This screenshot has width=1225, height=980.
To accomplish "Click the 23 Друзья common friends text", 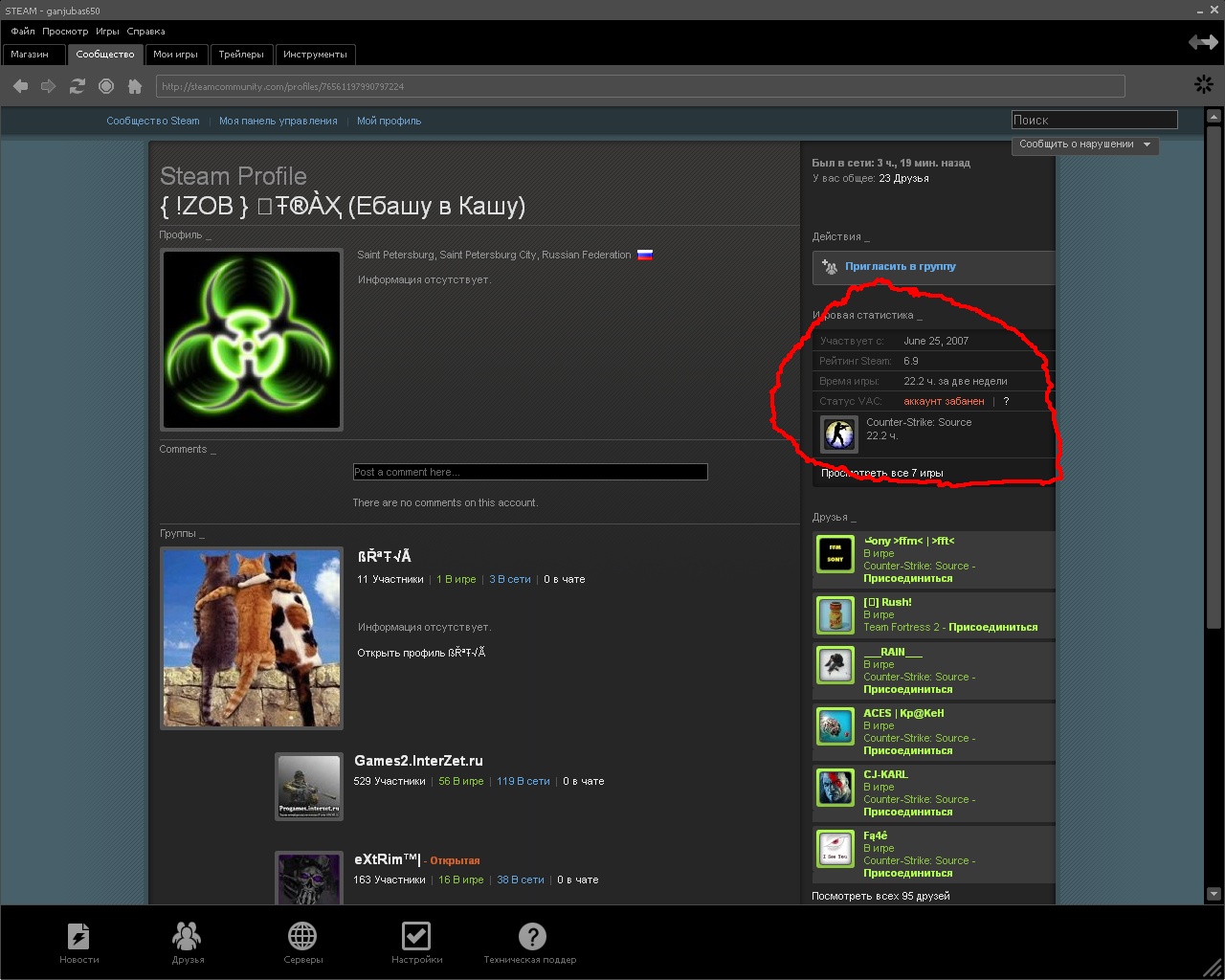I will pos(903,178).
